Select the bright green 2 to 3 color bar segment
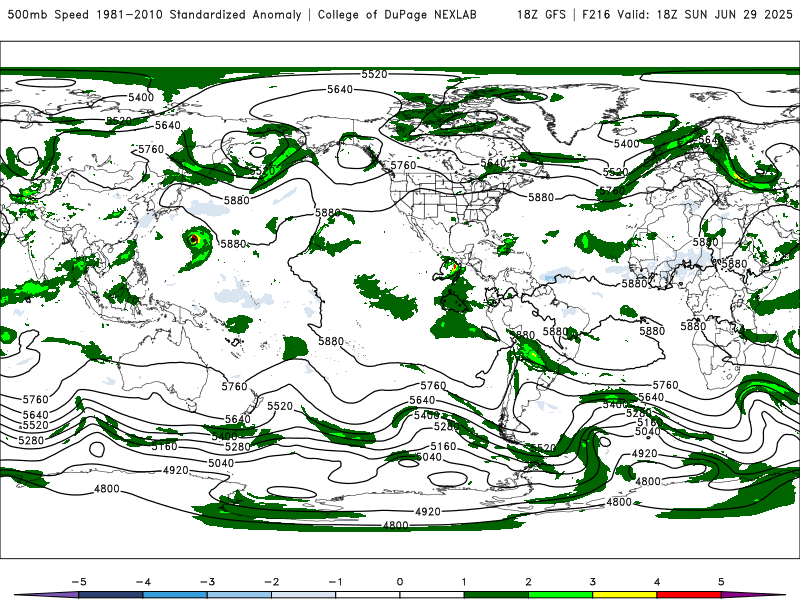 tap(561, 595)
